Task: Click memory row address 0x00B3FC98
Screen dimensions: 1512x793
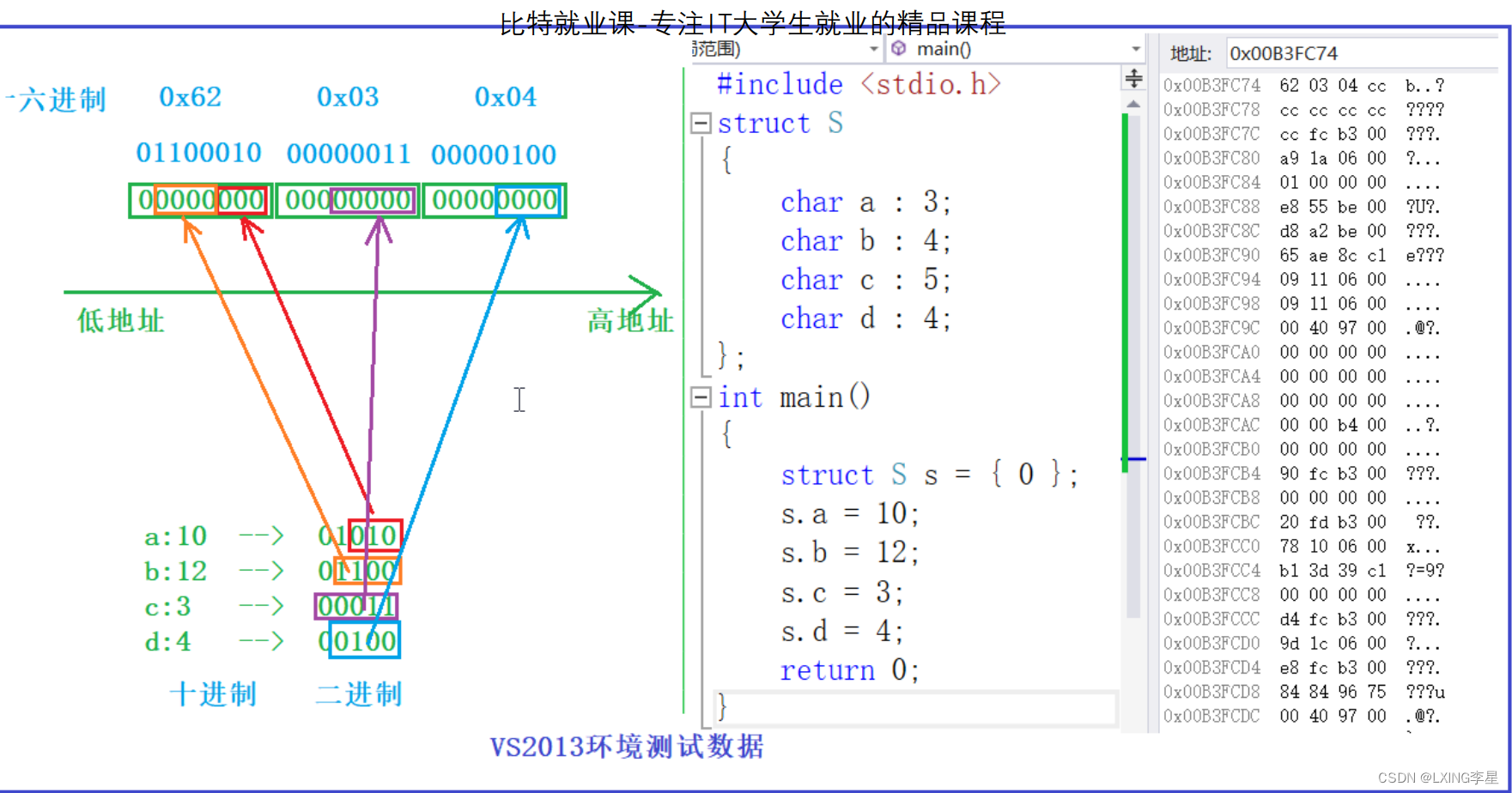Action: 1211,304
